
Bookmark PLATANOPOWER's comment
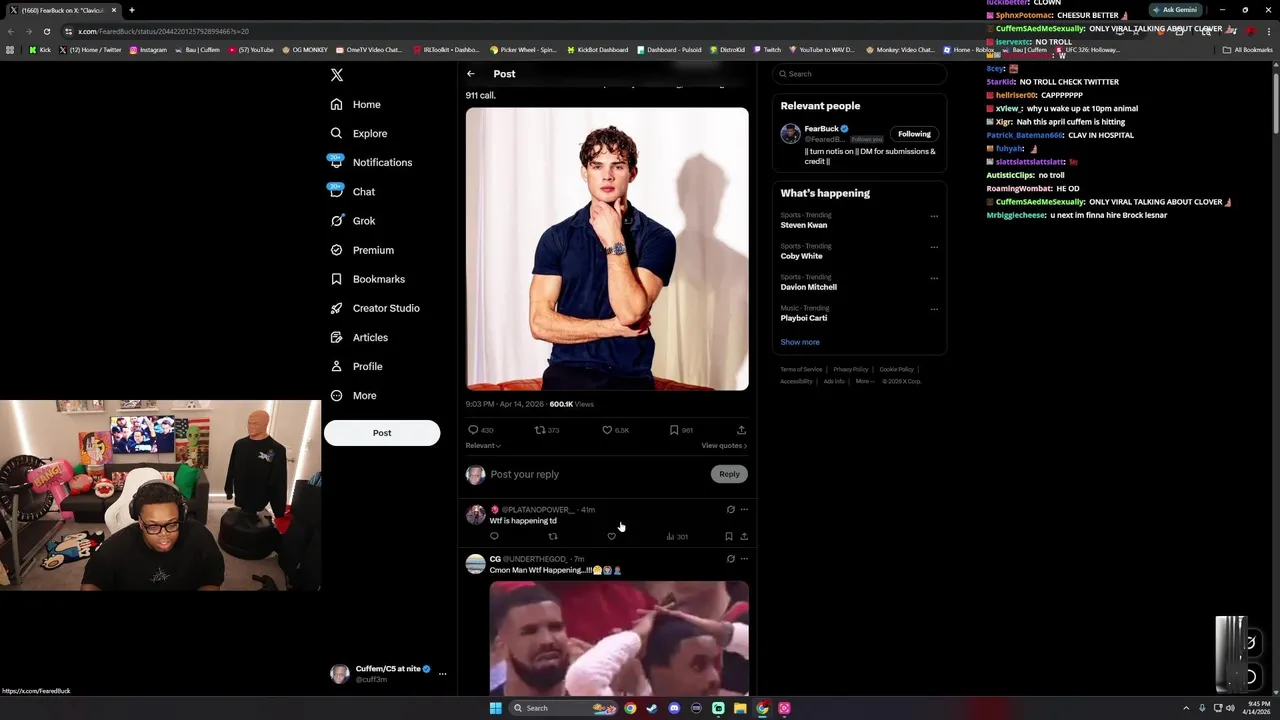click(x=728, y=536)
